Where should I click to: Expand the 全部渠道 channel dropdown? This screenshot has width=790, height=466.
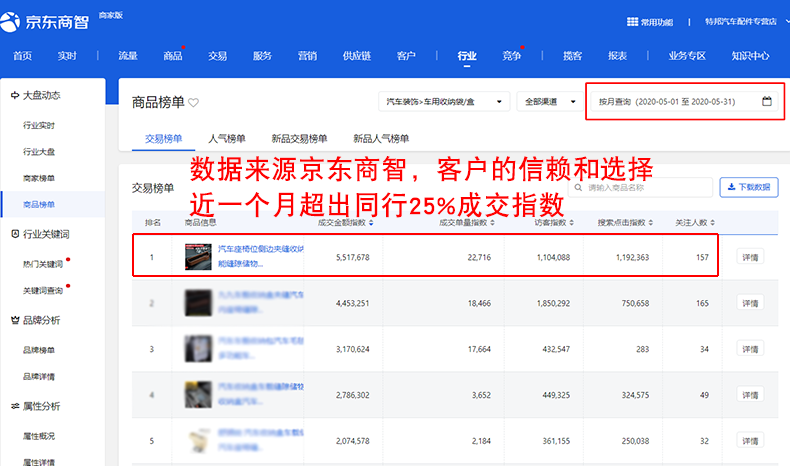tap(549, 102)
